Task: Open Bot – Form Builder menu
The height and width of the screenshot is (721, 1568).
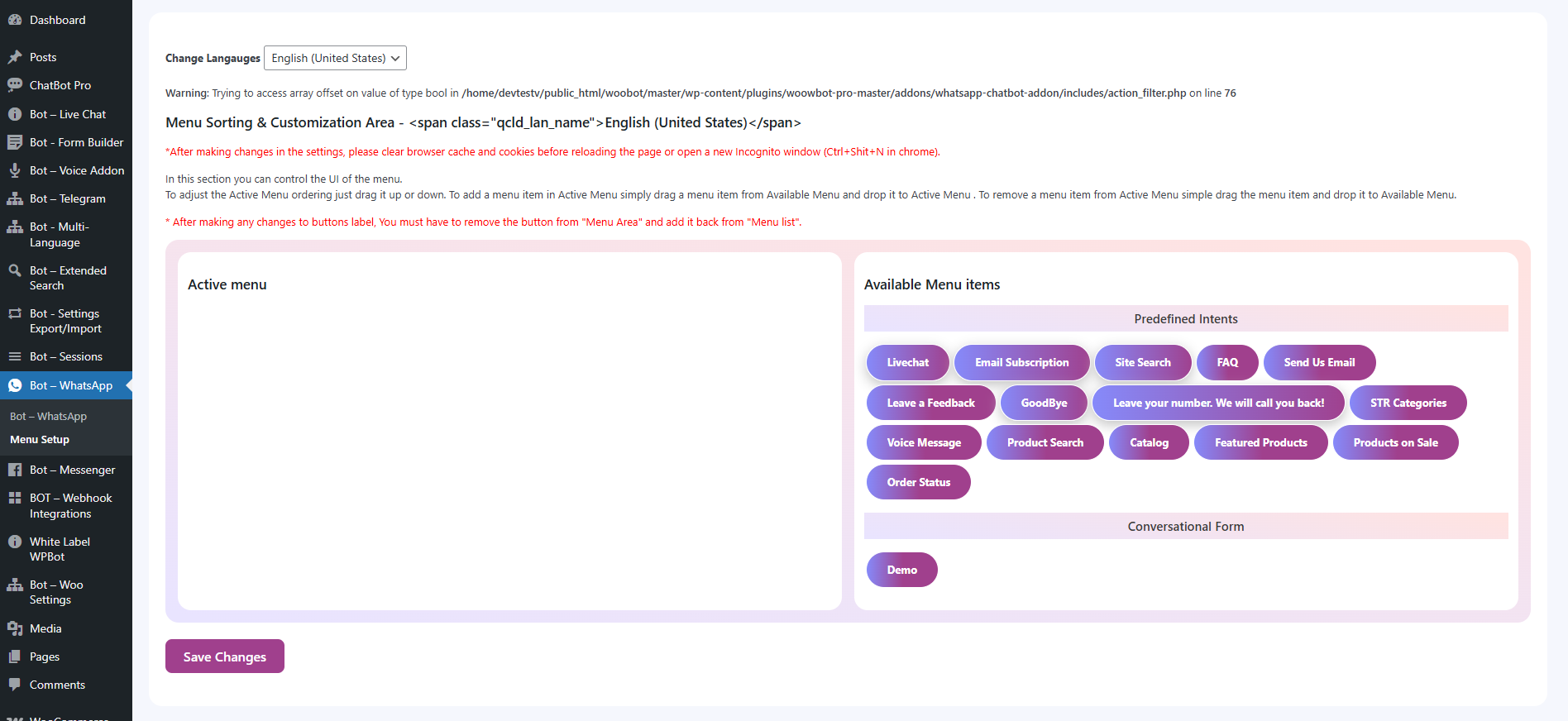Action: 76,142
